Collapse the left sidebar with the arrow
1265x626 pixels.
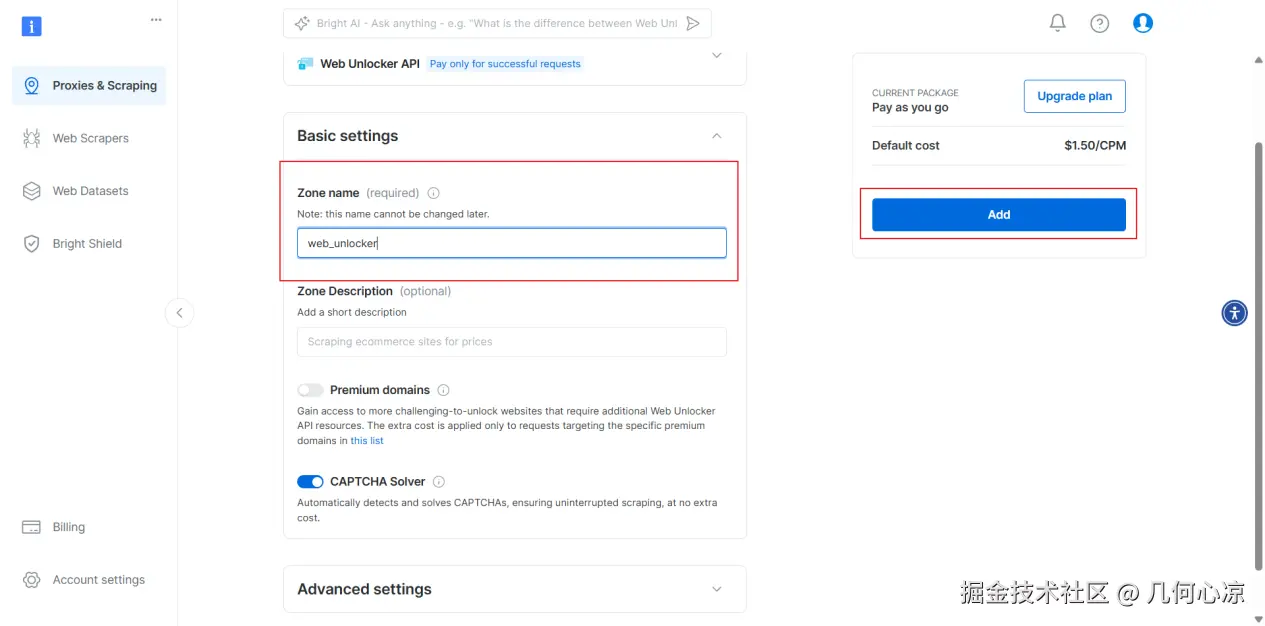(179, 313)
